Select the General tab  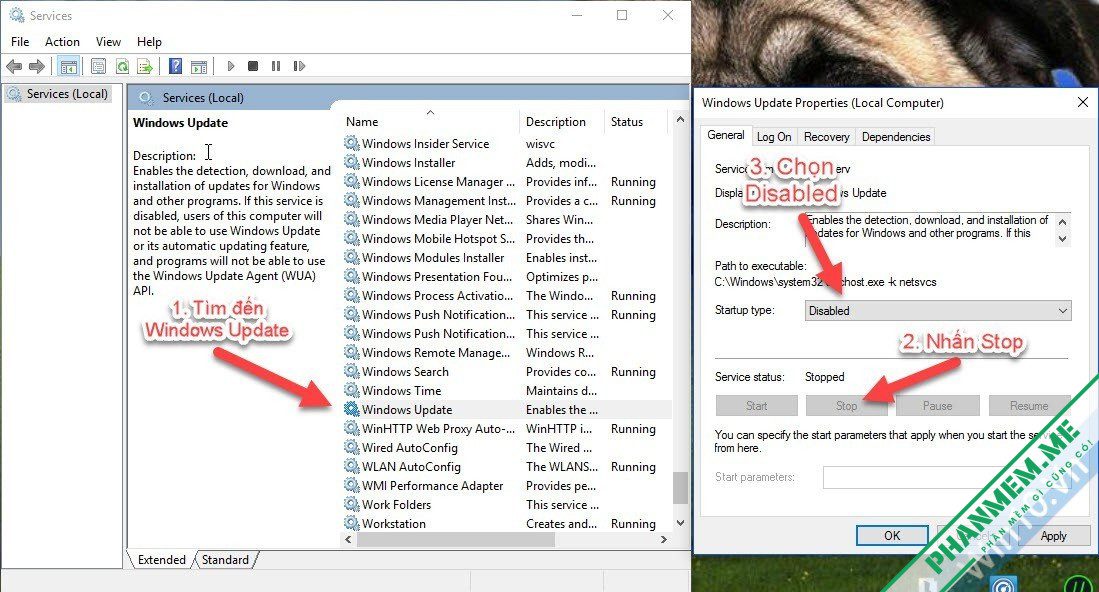coord(725,135)
